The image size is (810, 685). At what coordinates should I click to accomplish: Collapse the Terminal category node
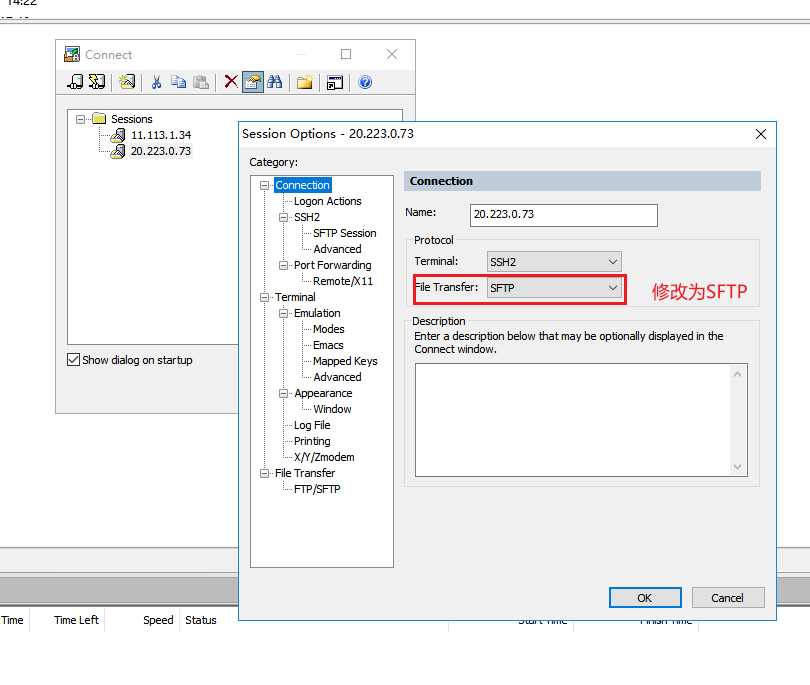[x=264, y=298]
